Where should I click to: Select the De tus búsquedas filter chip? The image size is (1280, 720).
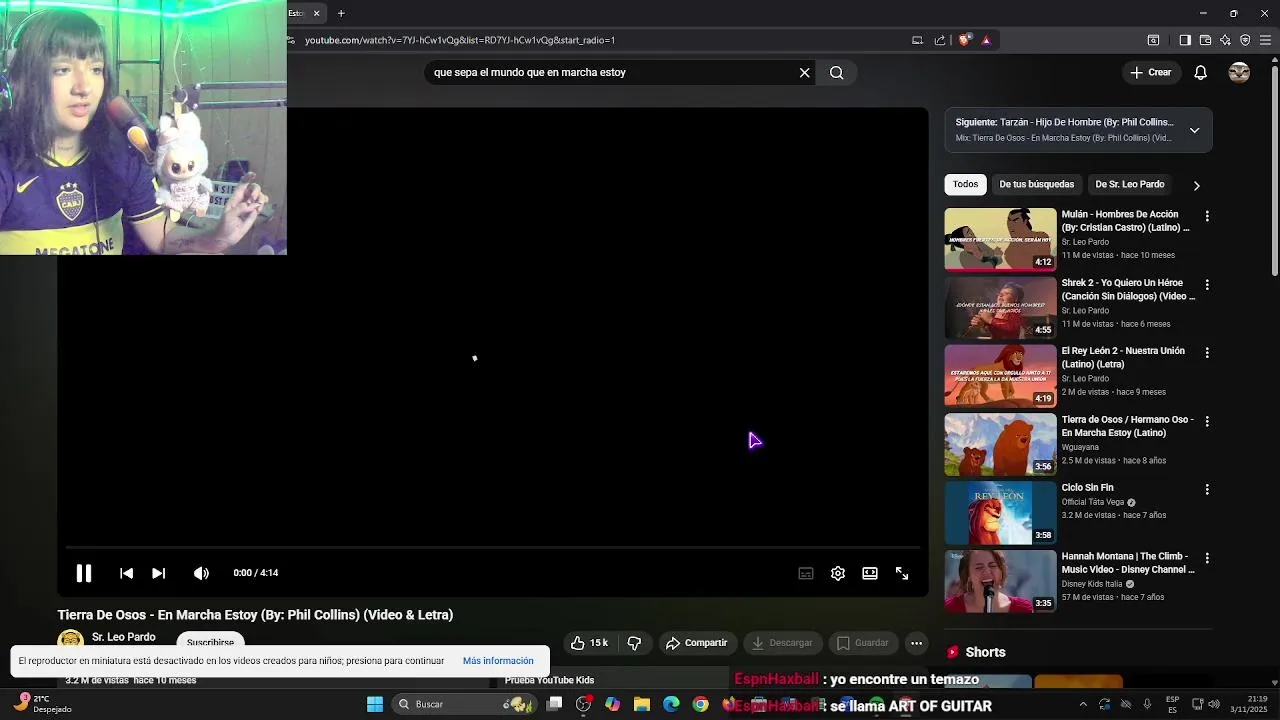pyautogui.click(x=1036, y=184)
